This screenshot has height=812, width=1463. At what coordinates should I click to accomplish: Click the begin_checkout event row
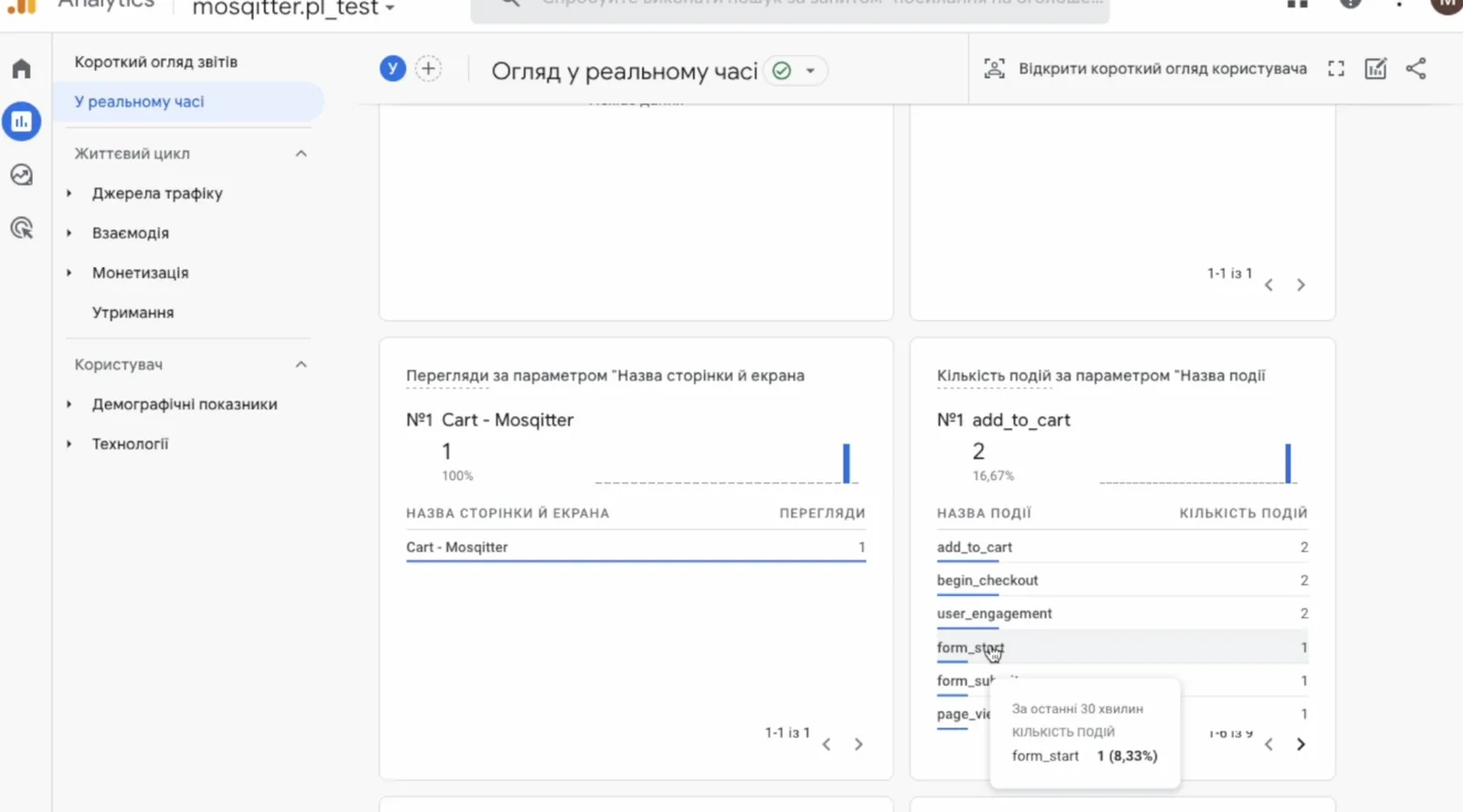[x=1122, y=581]
